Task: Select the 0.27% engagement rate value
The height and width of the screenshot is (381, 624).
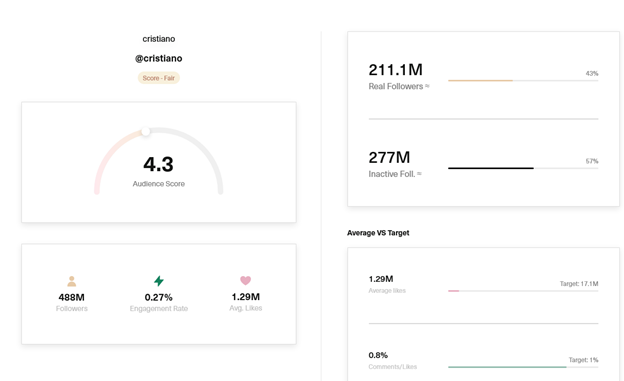Action: point(158,297)
